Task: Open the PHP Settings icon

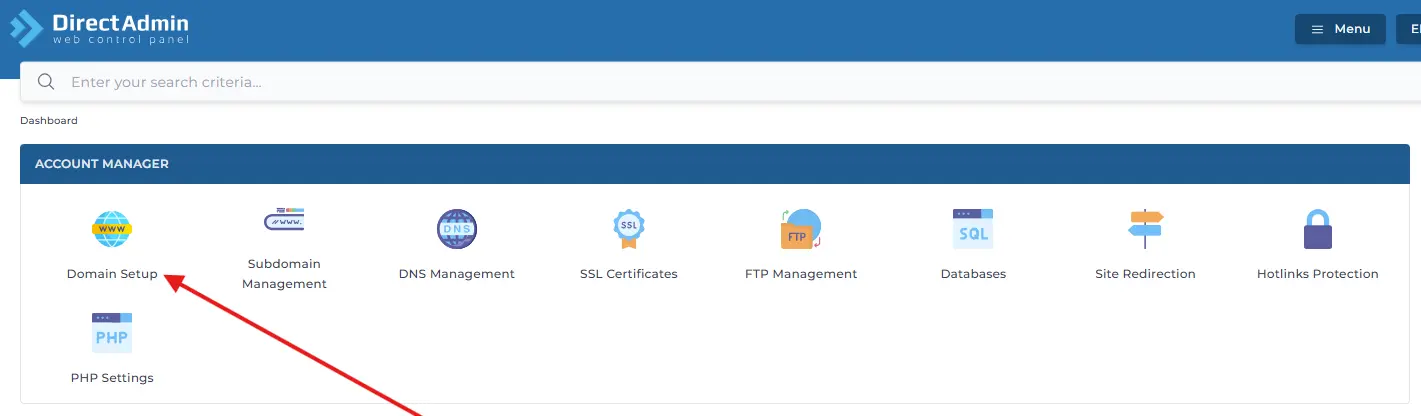Action: click(112, 333)
